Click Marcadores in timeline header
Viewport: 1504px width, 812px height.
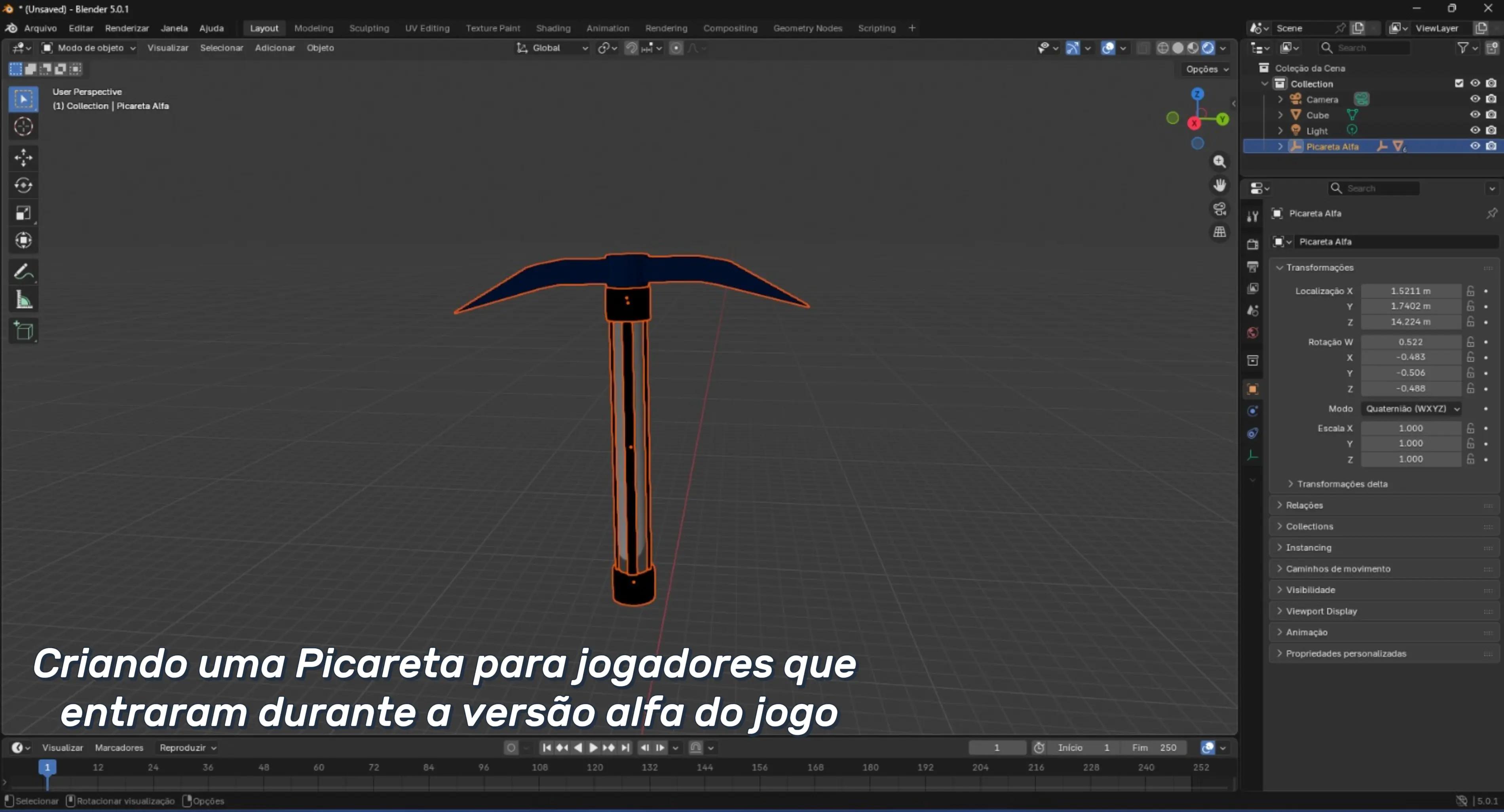[119, 748]
